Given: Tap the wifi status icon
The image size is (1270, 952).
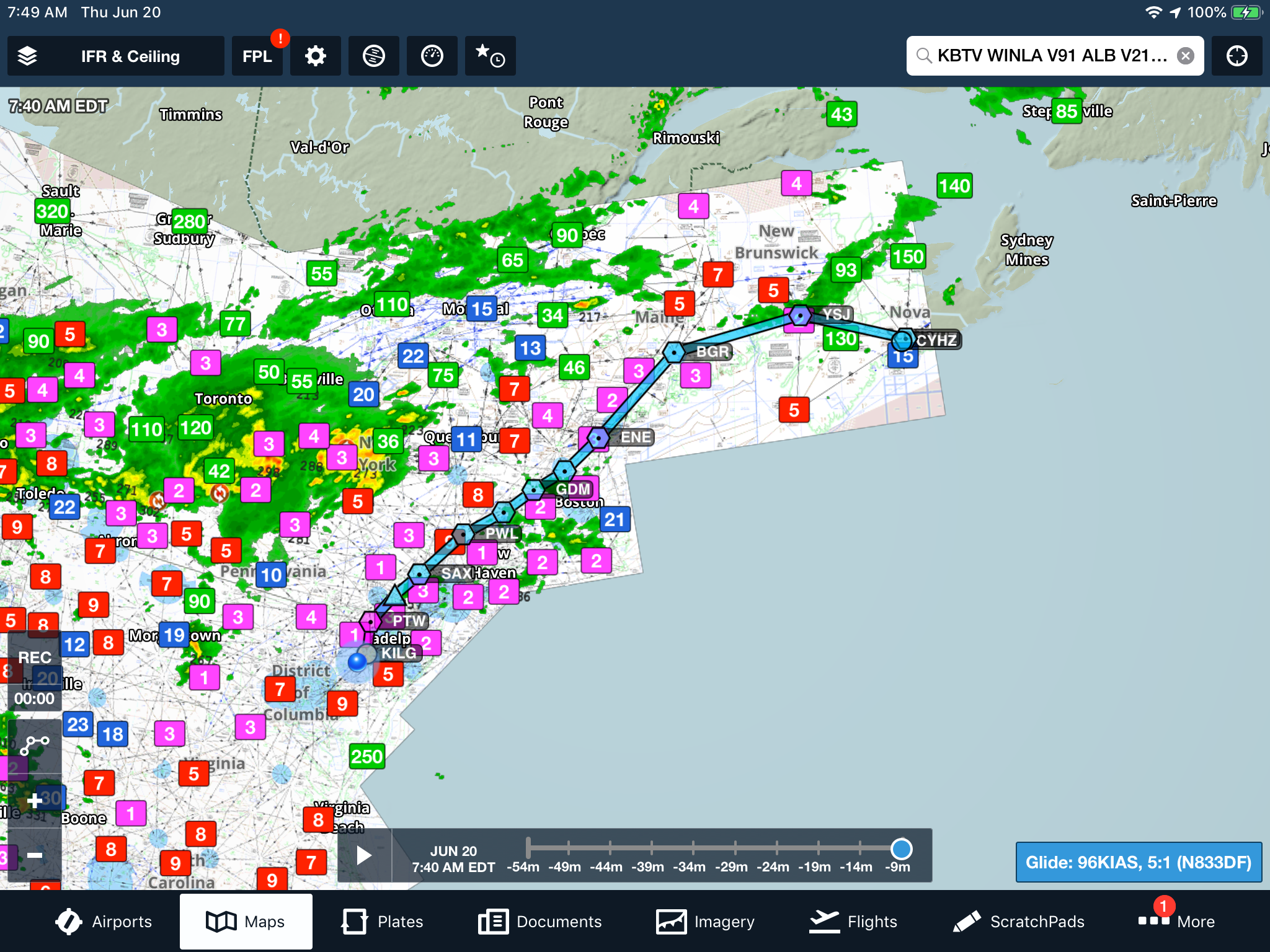Looking at the screenshot, I should click(x=1153, y=12).
